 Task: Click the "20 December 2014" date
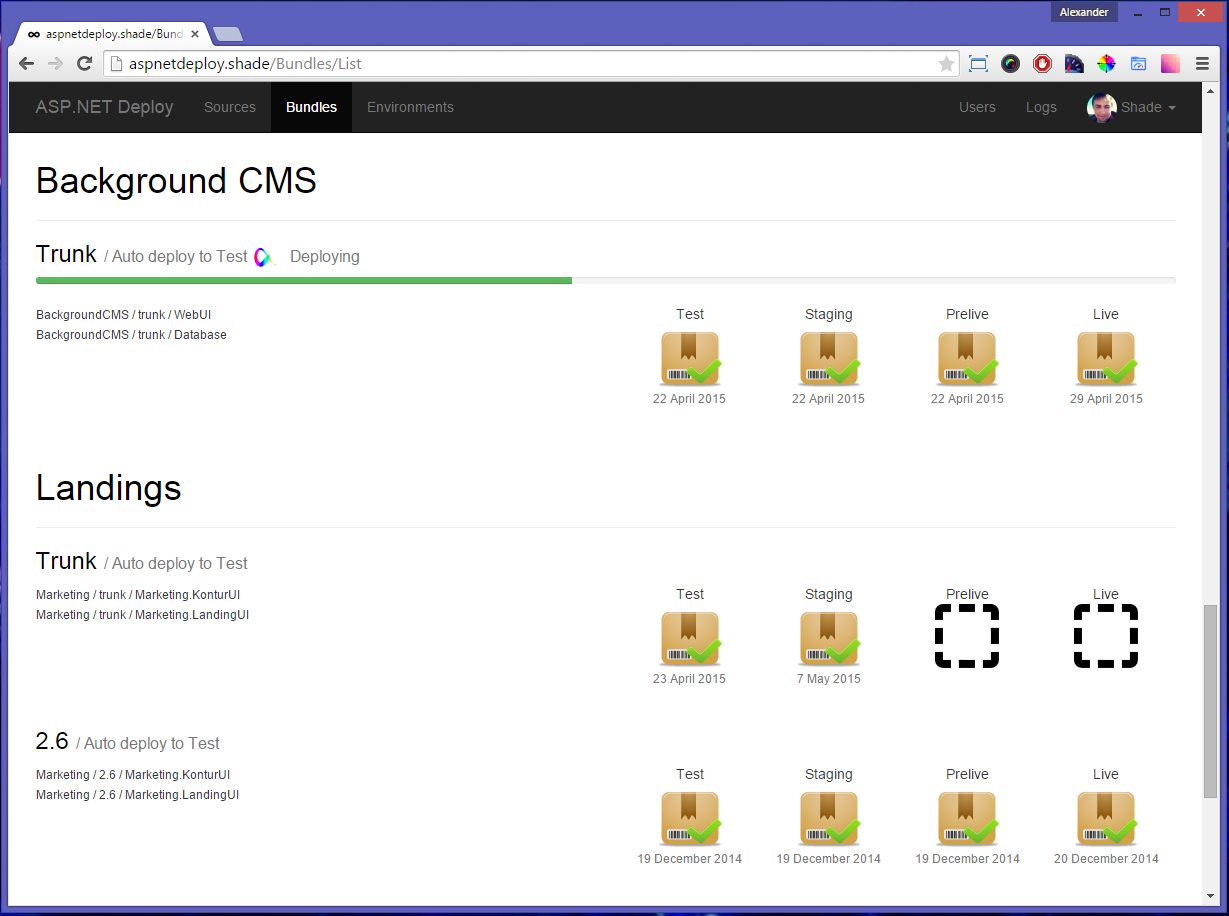[x=1106, y=859]
